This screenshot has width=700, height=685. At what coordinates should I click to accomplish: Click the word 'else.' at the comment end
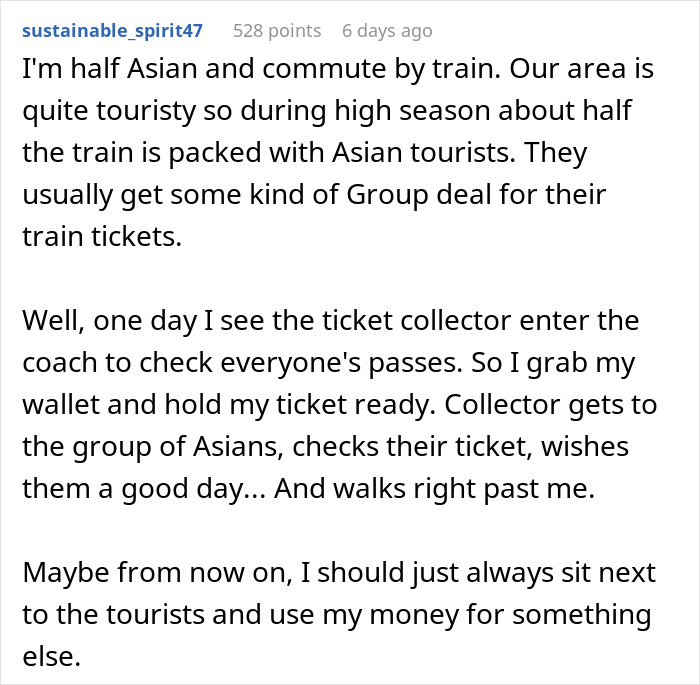point(51,656)
